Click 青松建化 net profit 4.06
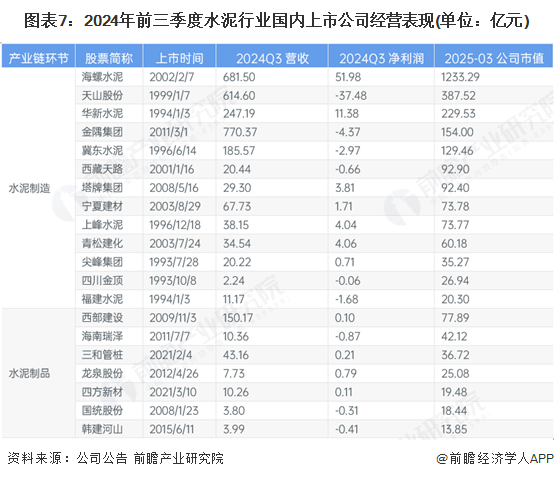 (346, 243)
